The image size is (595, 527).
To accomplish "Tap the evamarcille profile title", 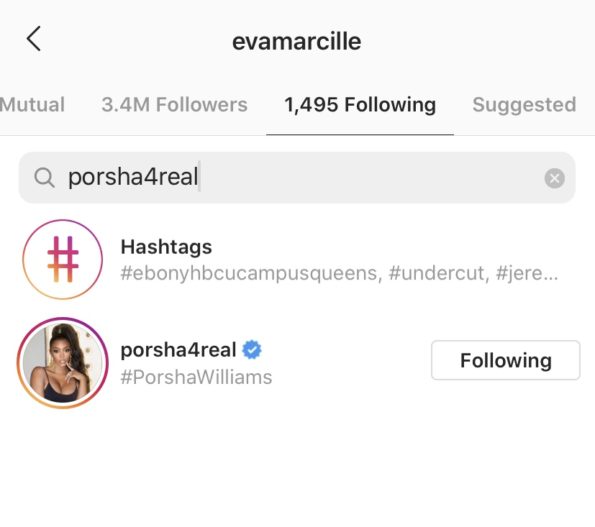I will [x=297, y=41].
